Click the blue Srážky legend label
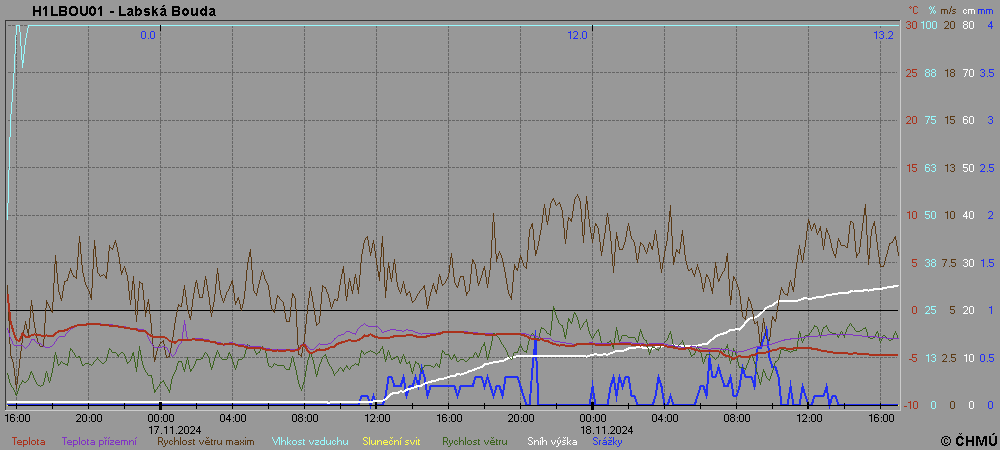This screenshot has width=1000, height=450. click(609, 441)
